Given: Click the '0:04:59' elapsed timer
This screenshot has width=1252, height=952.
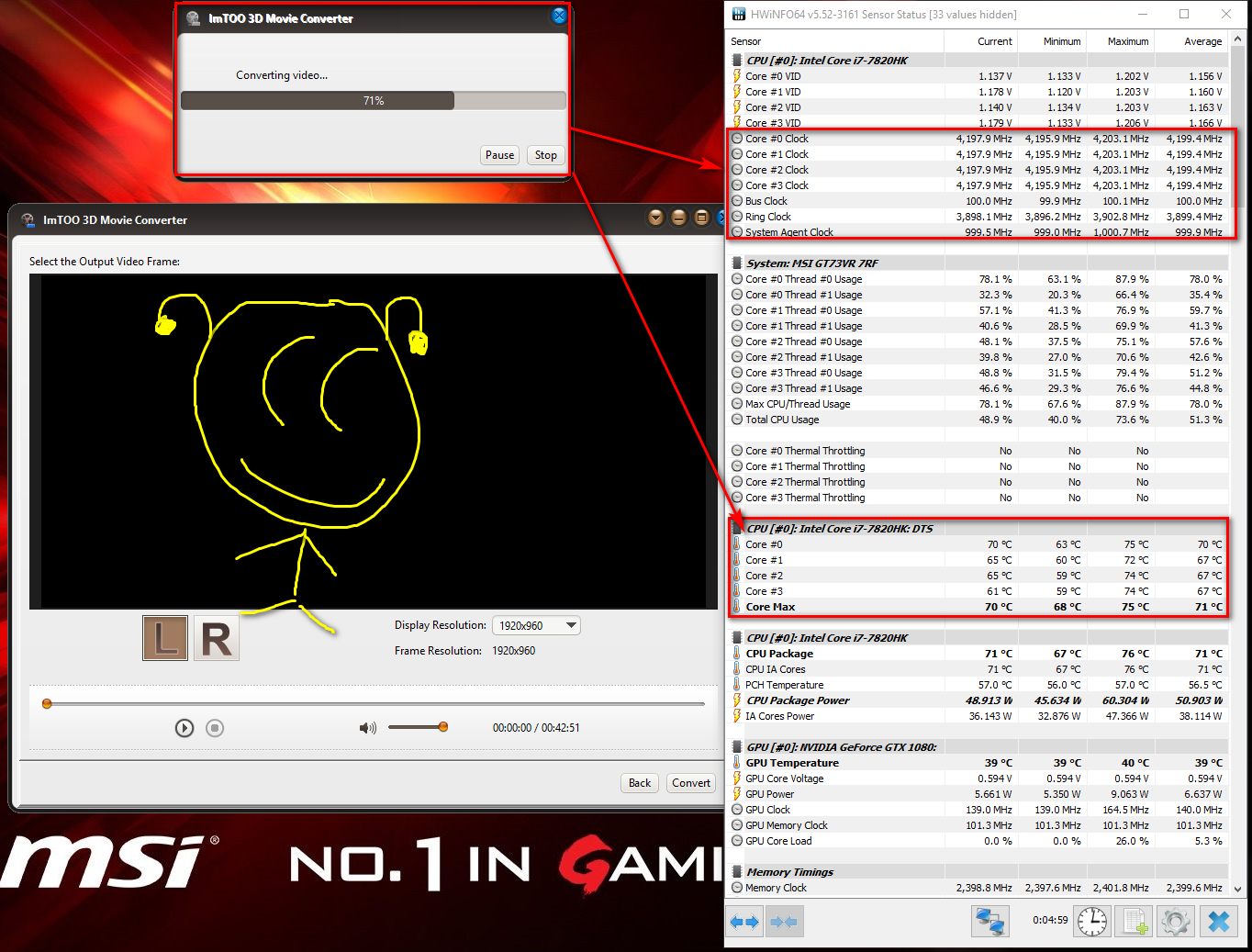Looking at the screenshot, I should click(x=1050, y=920).
